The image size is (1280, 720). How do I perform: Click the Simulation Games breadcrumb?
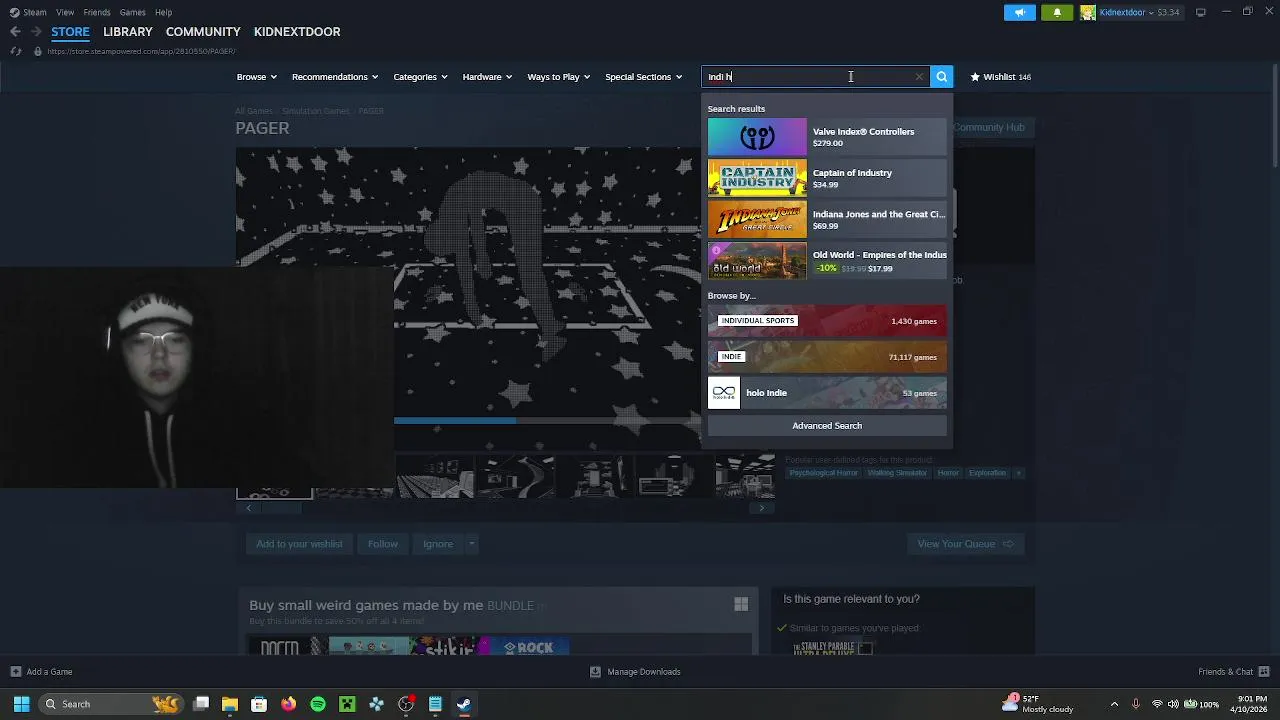[315, 111]
